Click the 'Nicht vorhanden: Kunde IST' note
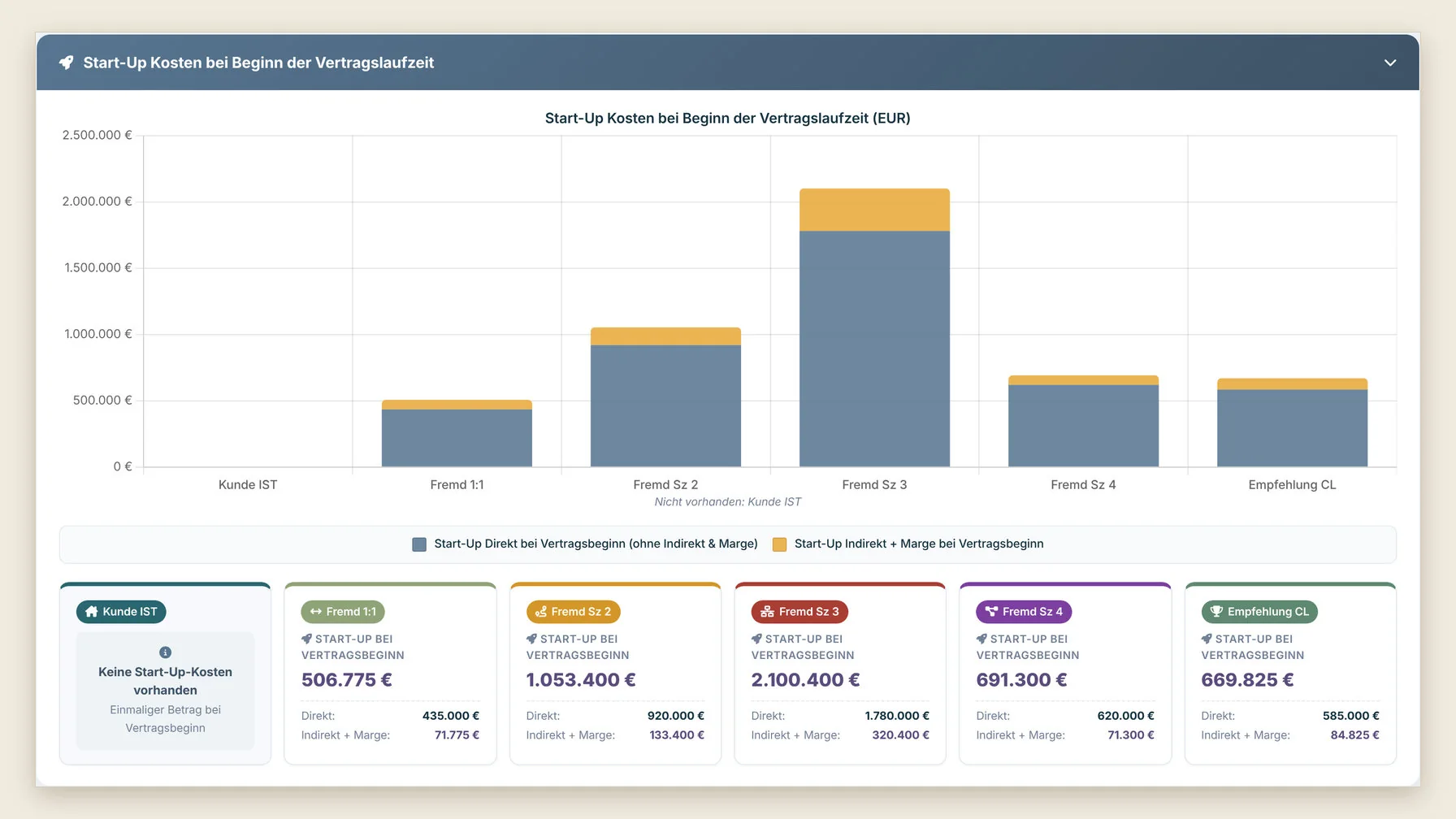Image resolution: width=1456 pixels, height=819 pixels. click(728, 502)
